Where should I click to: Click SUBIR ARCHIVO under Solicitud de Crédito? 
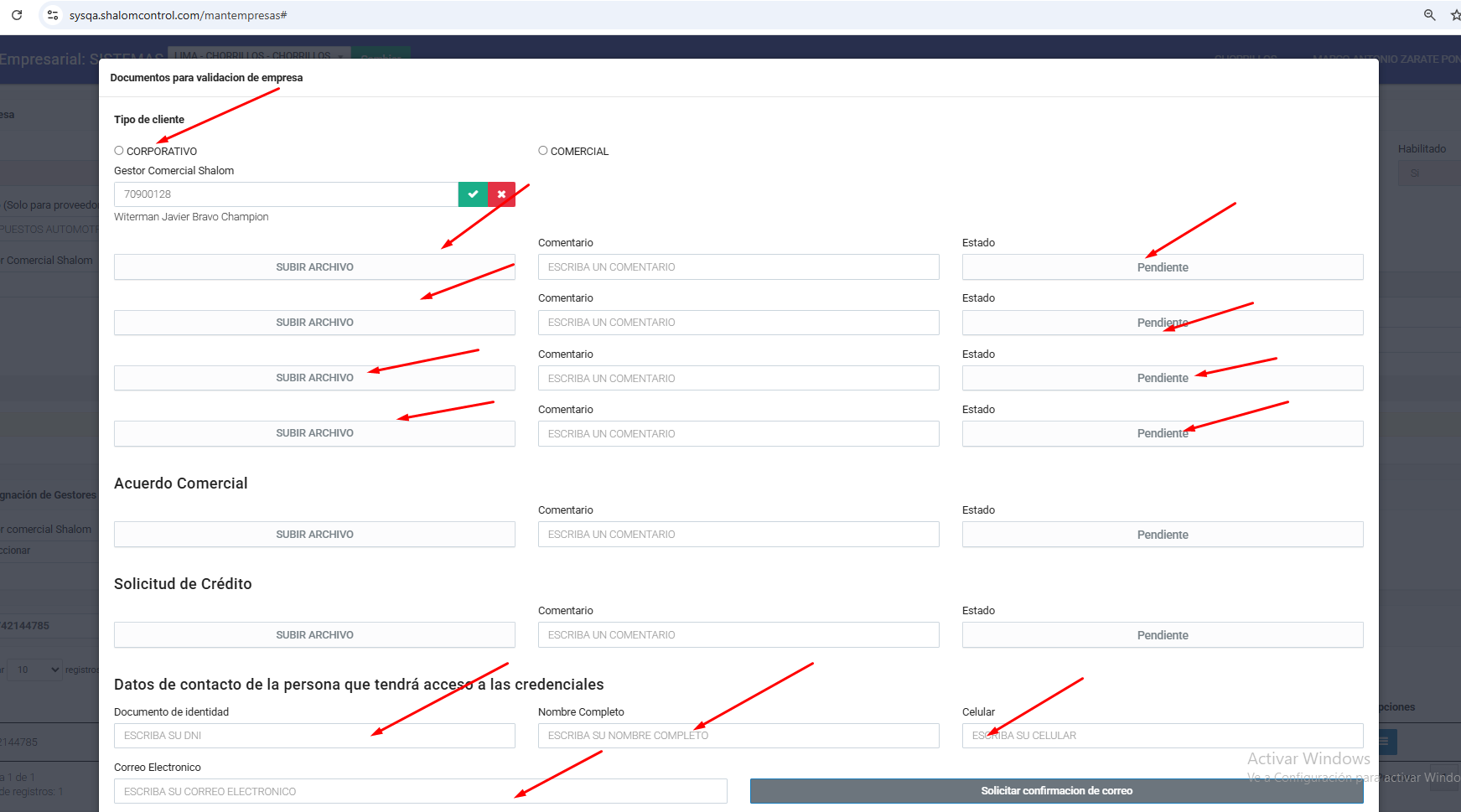pyautogui.click(x=314, y=635)
